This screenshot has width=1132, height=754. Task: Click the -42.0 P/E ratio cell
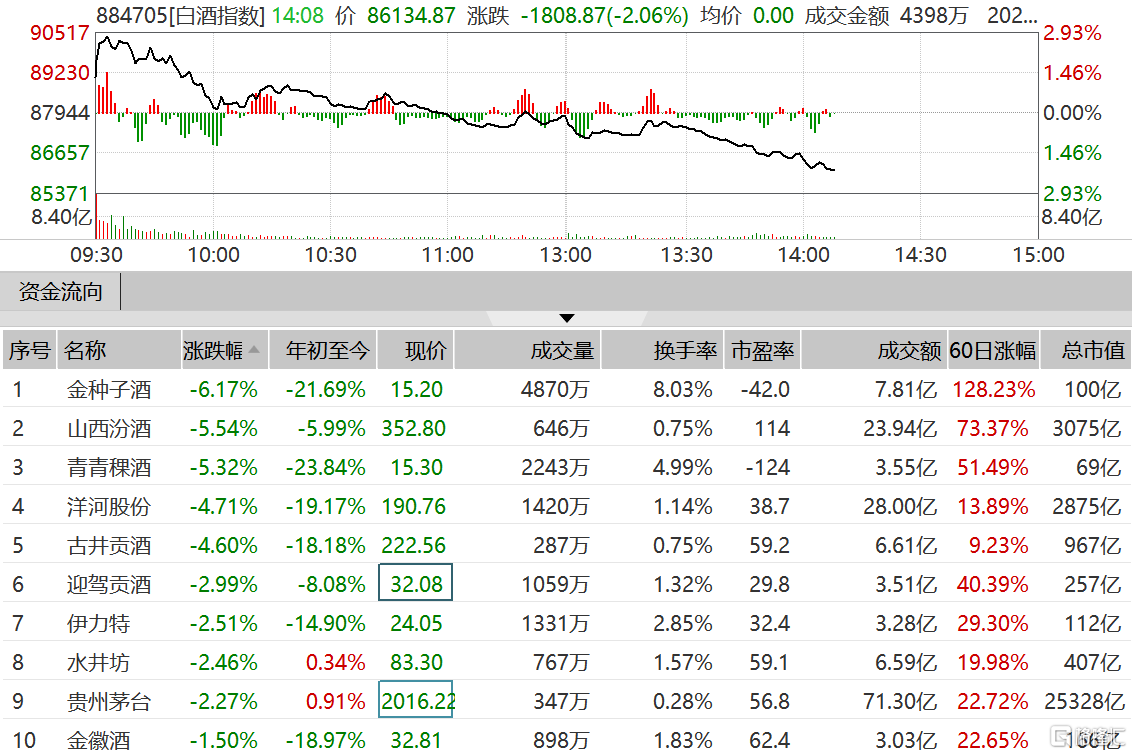765,389
